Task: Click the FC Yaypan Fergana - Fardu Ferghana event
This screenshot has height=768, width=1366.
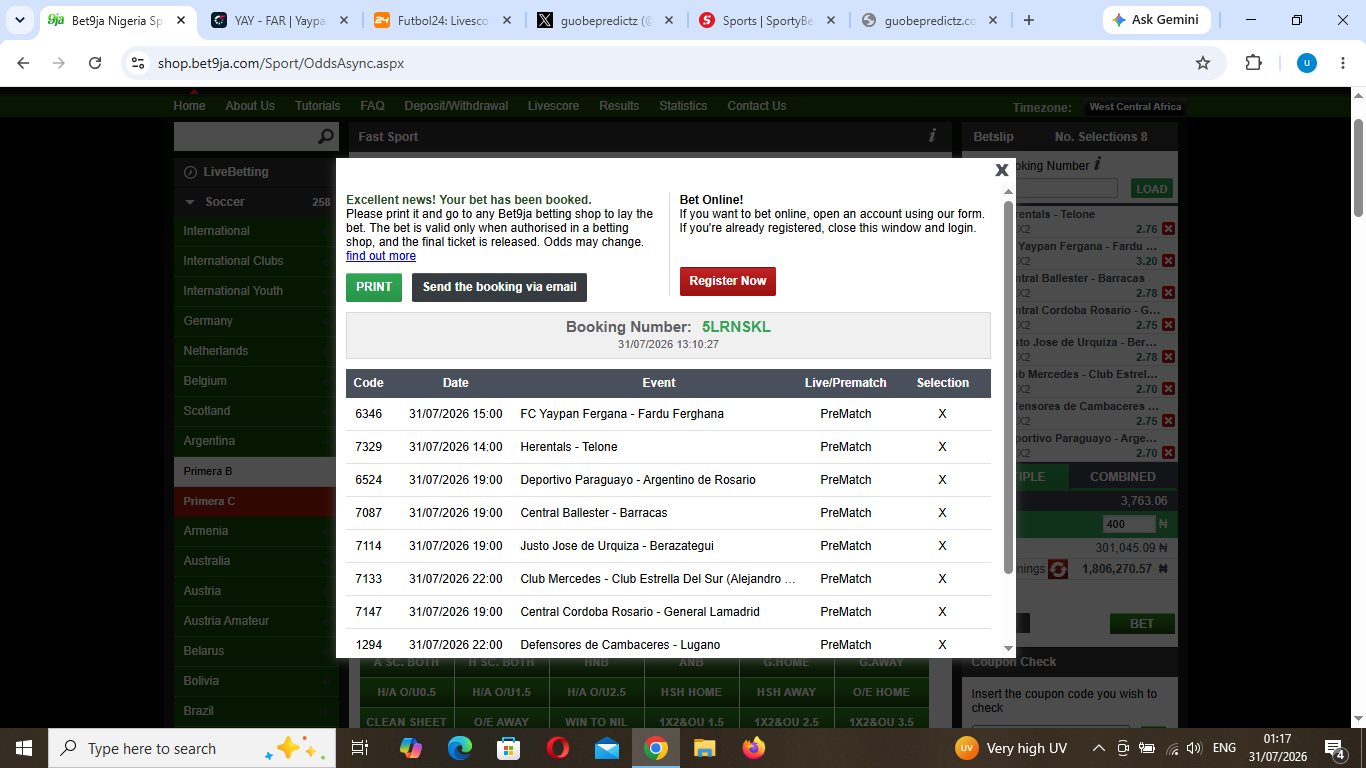Action: click(x=622, y=414)
